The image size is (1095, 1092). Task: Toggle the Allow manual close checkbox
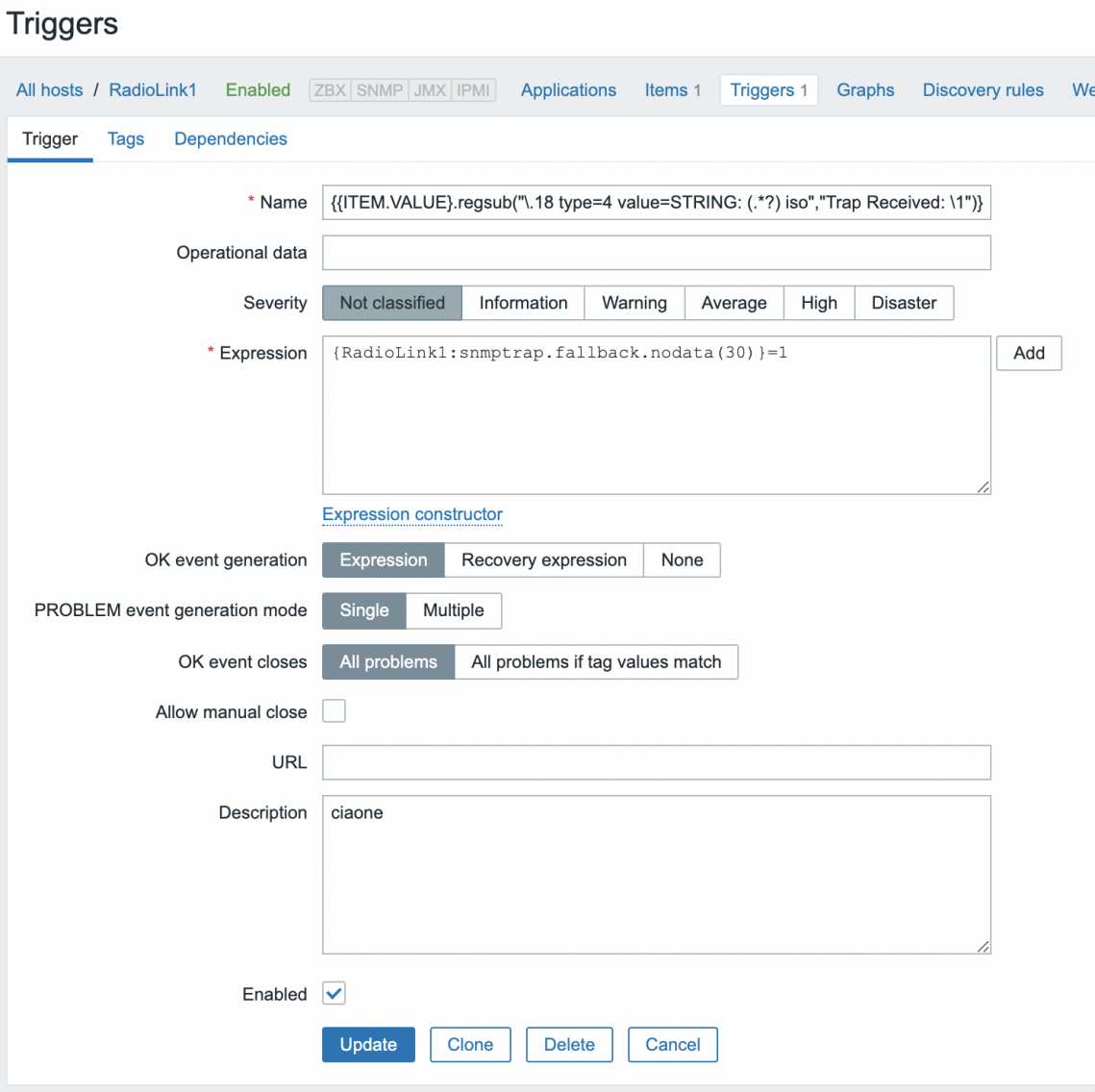pos(334,711)
